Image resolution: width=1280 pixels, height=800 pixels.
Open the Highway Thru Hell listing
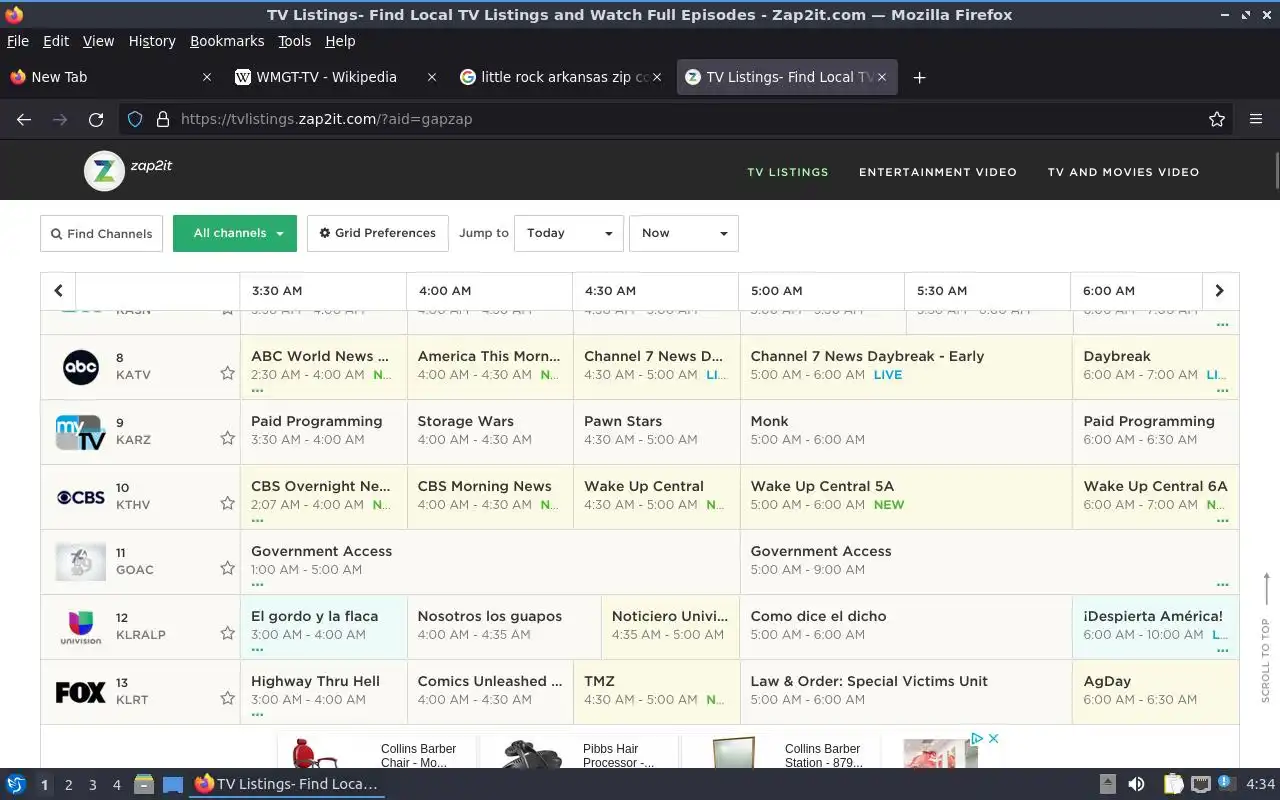(323, 692)
